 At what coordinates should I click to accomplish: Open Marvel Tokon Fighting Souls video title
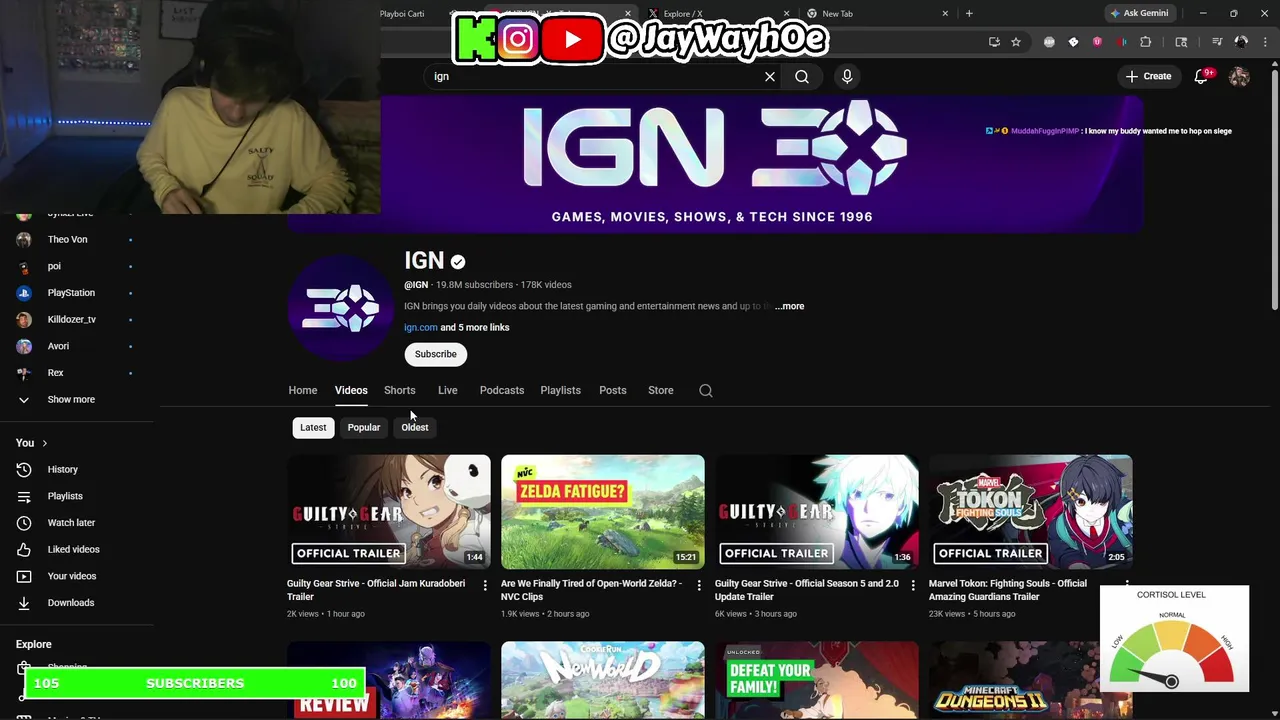[x=1008, y=590]
